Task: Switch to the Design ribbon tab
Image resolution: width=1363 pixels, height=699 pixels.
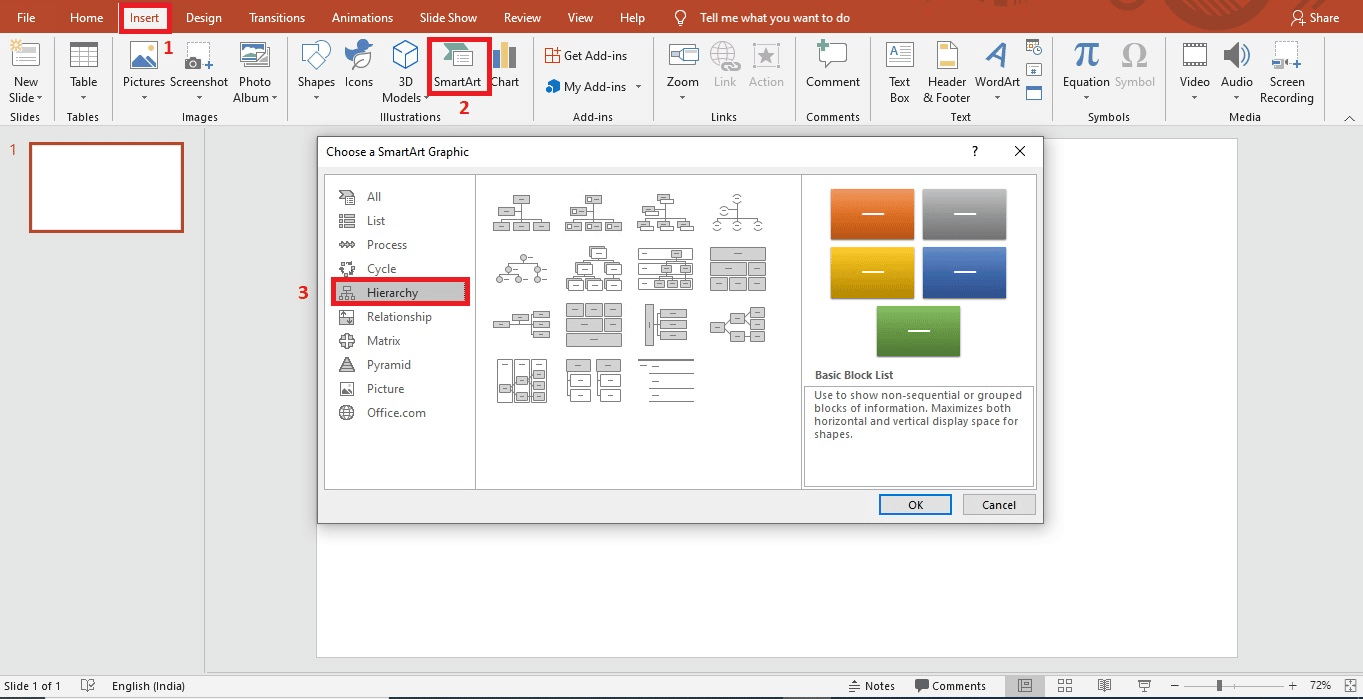Action: 203,17
